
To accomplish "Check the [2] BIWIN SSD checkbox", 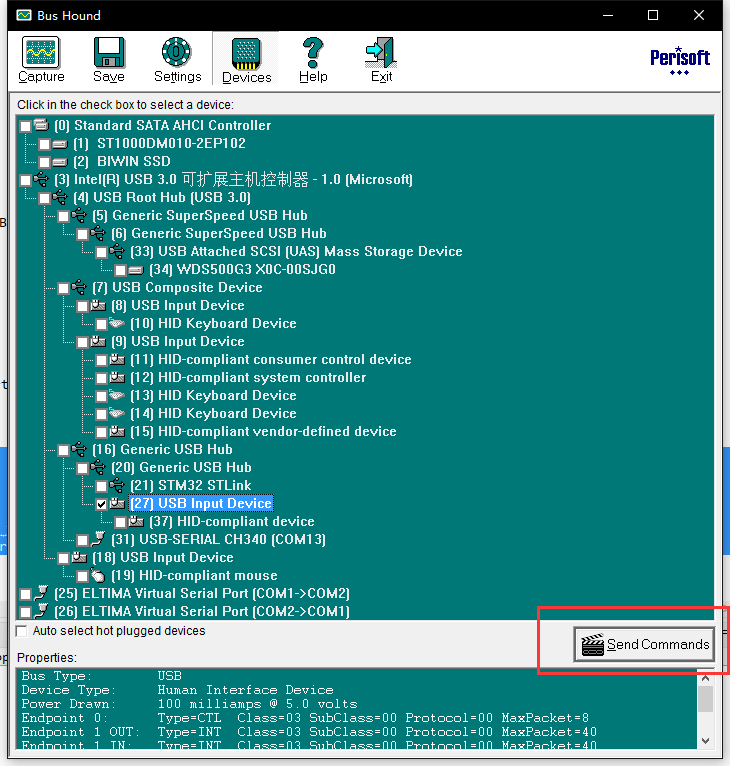I will pyautogui.click(x=44, y=162).
